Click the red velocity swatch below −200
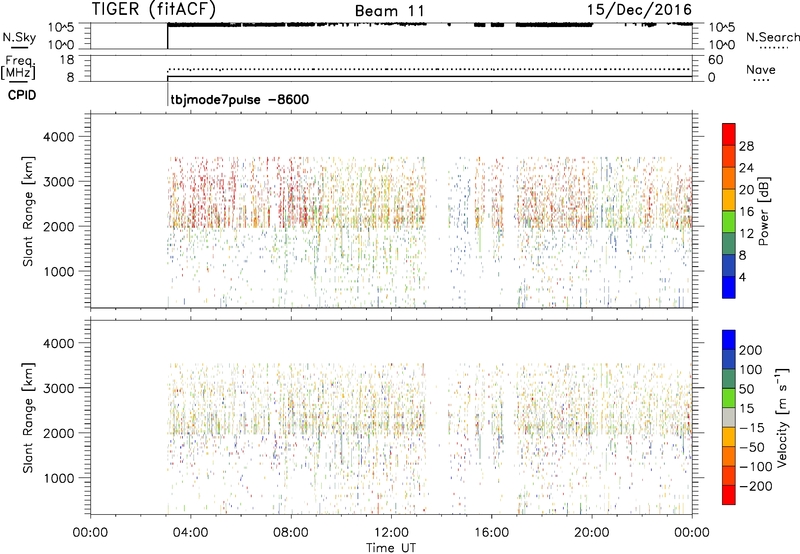Viewport: 800px width, 554px height. (729, 495)
